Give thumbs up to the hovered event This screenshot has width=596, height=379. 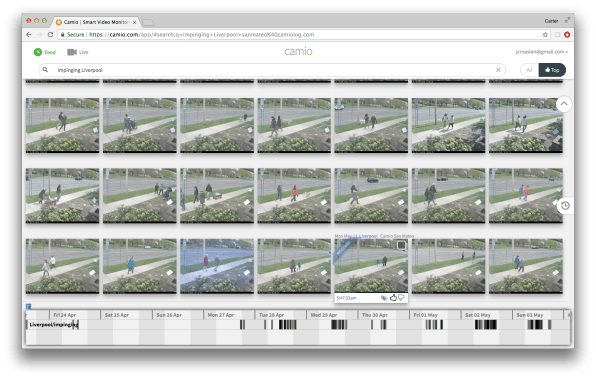(393, 298)
